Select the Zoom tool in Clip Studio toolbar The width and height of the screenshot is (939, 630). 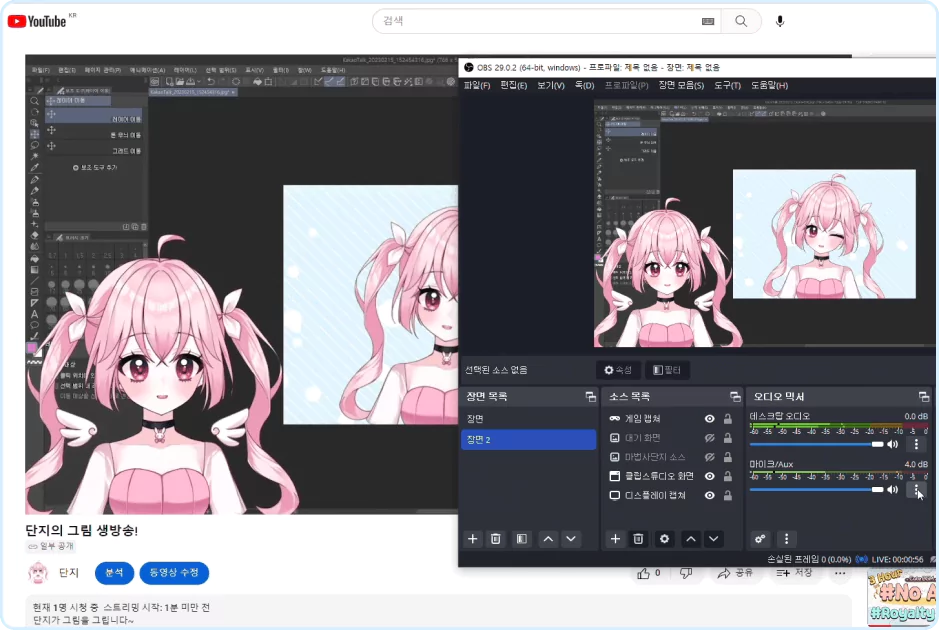pos(35,101)
